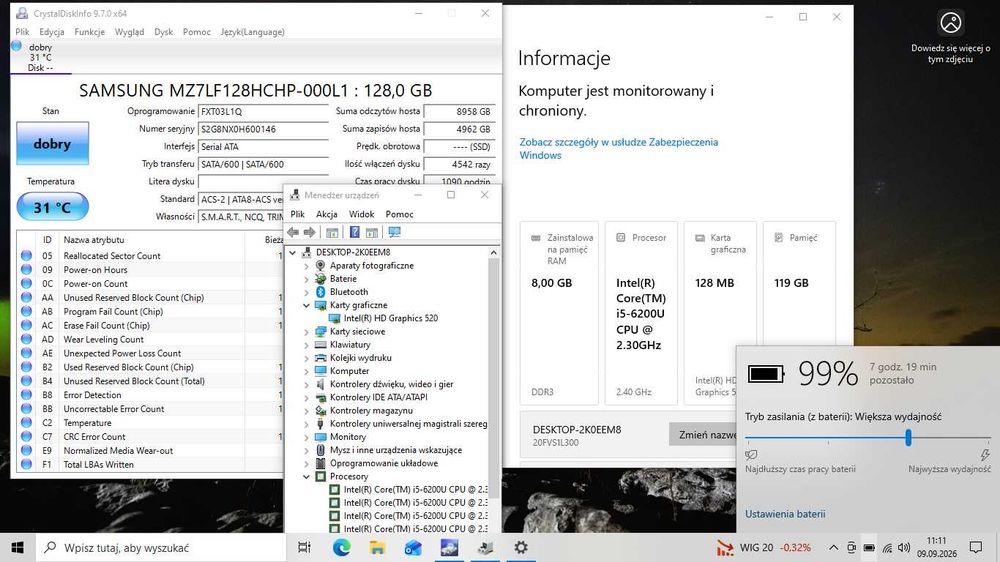Select 'Total LBAs Written' attribute row
This screenshot has width=1000, height=562.
[x=150, y=464]
